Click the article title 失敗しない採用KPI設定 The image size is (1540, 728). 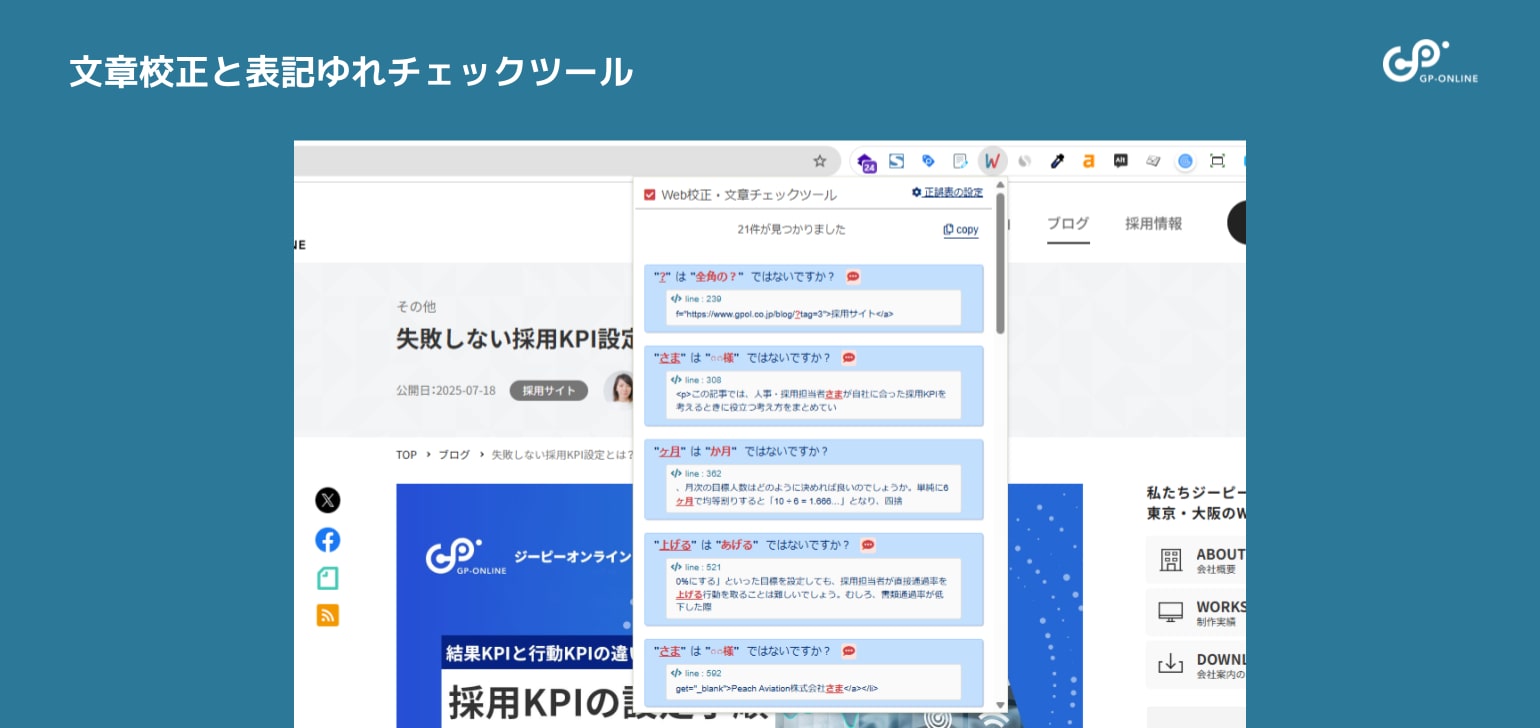pyautogui.click(x=514, y=338)
